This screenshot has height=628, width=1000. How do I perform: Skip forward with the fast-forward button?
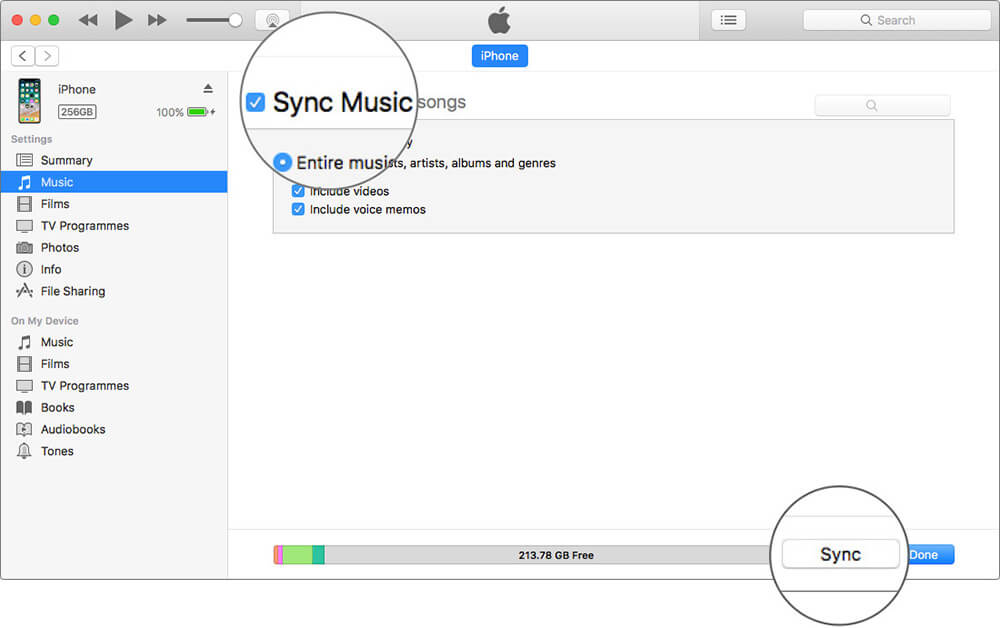pyautogui.click(x=157, y=20)
